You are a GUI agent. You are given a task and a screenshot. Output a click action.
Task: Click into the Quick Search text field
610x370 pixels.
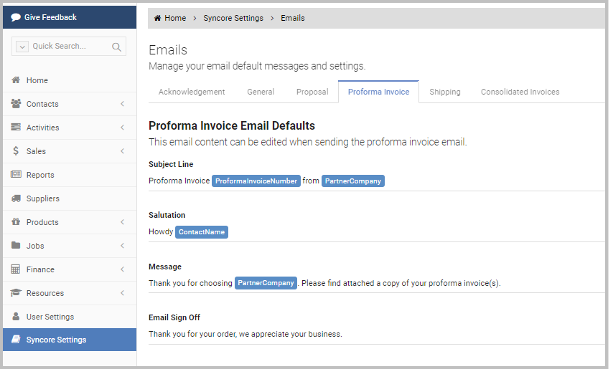(69, 46)
